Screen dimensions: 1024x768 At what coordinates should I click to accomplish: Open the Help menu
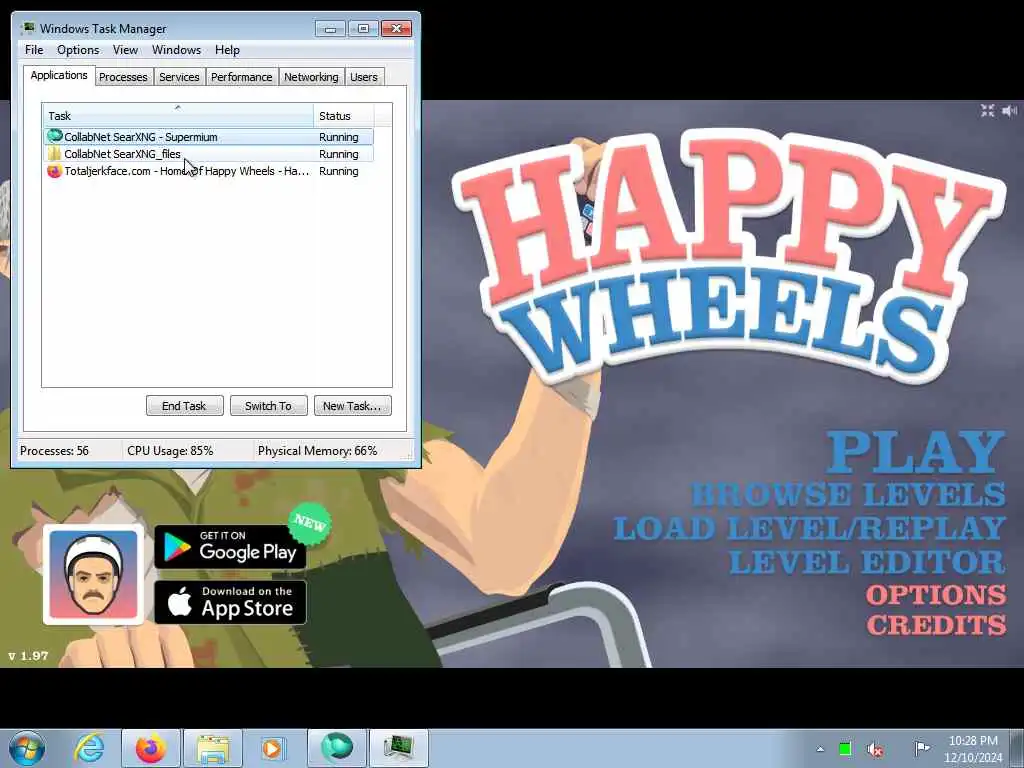pos(227,50)
